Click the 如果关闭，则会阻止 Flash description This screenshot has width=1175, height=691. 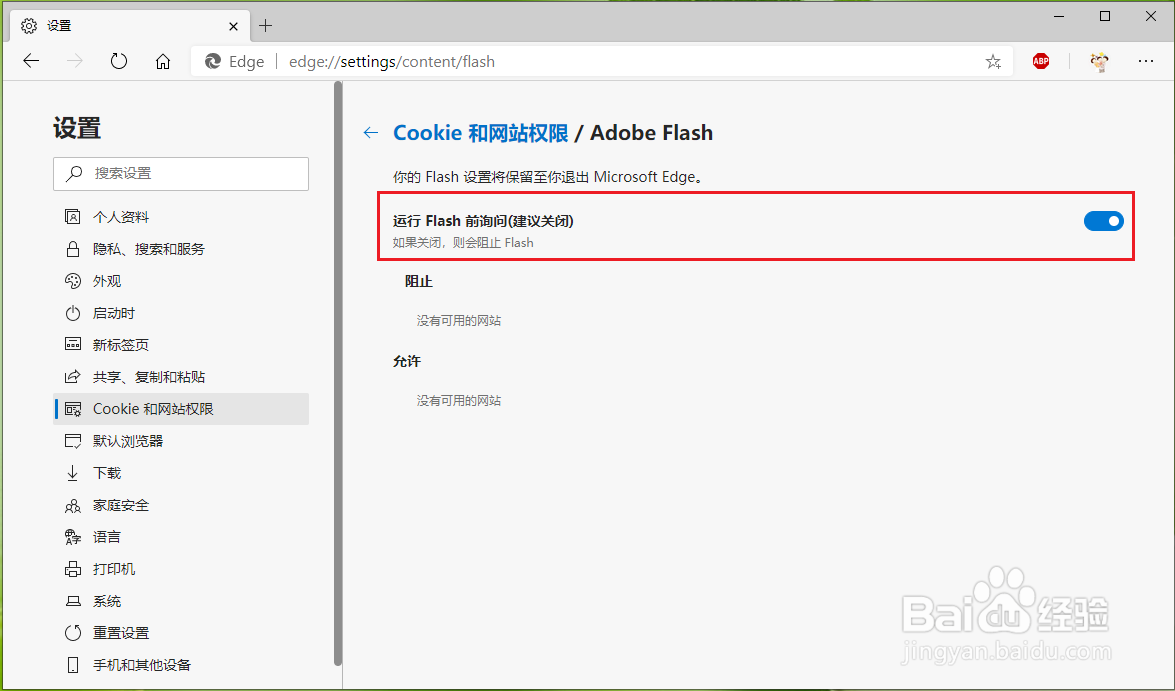click(463, 243)
